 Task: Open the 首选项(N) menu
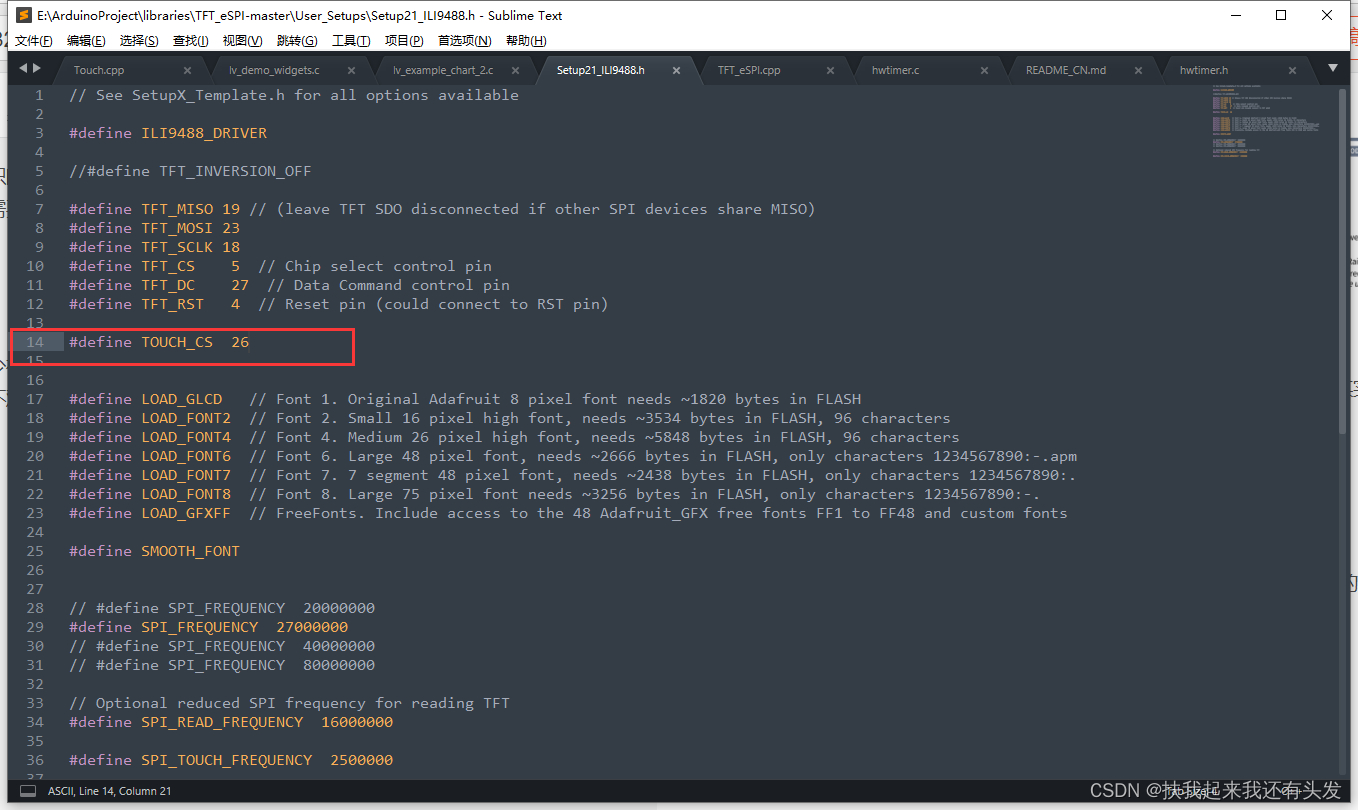coord(465,41)
